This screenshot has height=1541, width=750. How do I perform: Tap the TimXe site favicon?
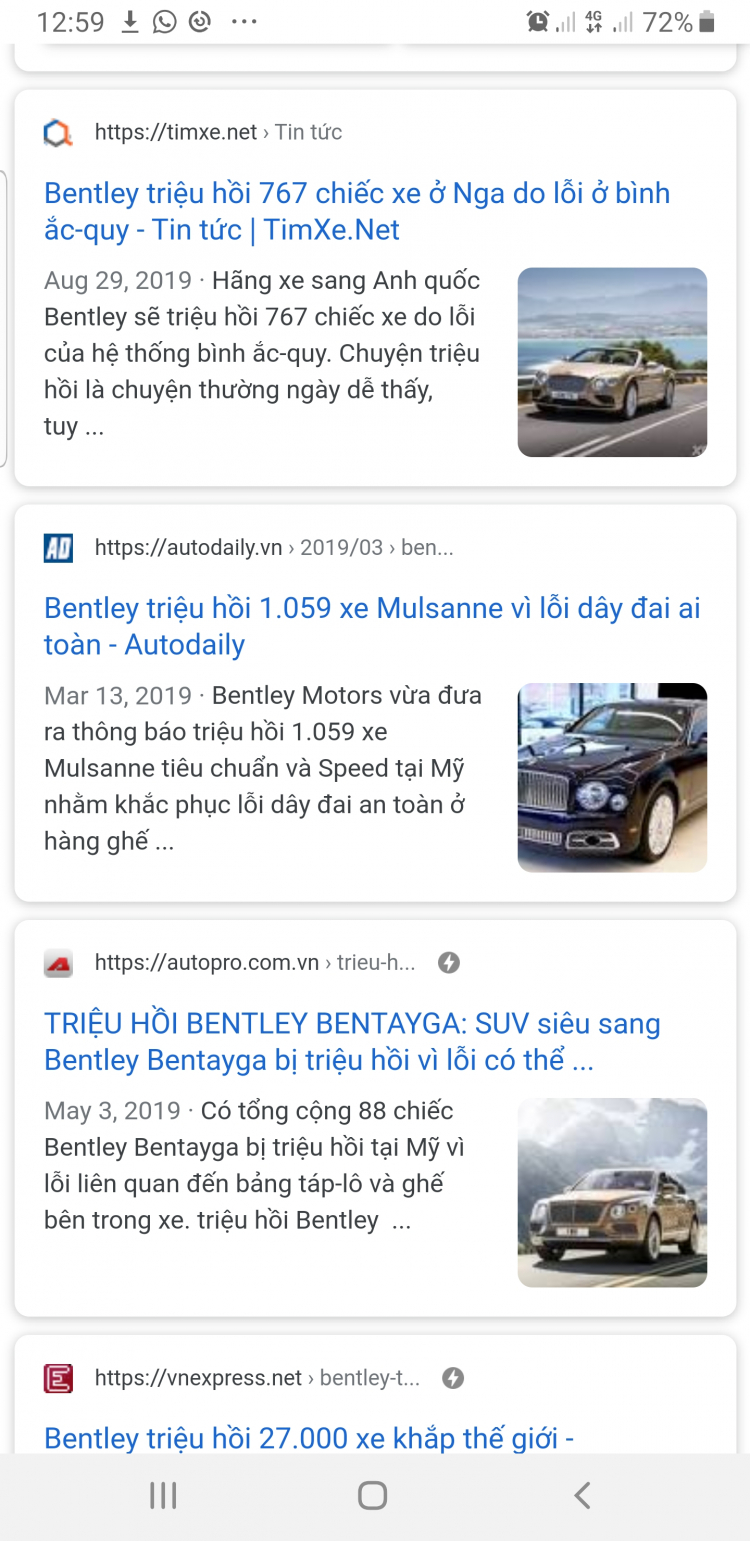click(58, 133)
